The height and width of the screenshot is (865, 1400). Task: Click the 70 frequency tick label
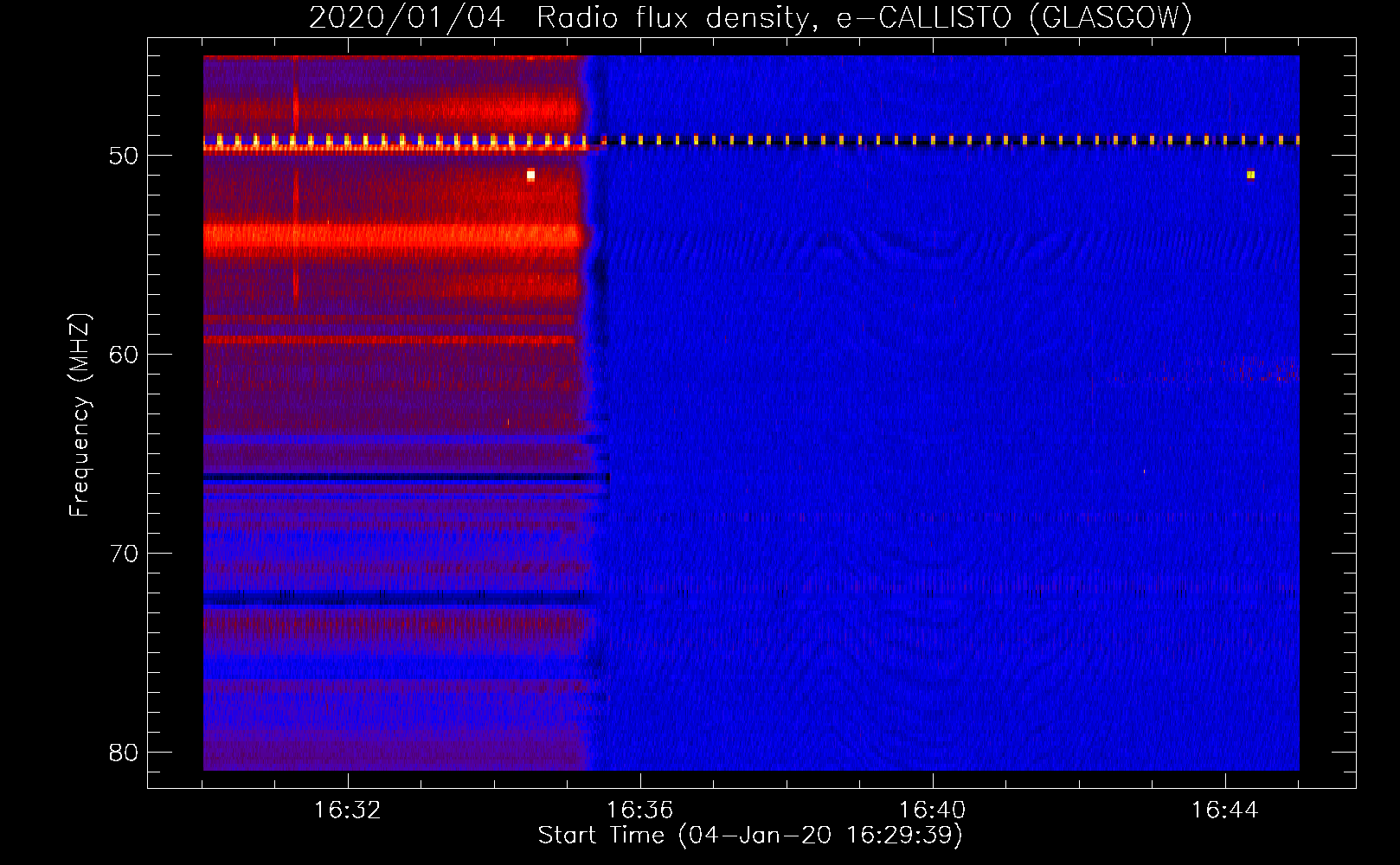click(x=124, y=554)
